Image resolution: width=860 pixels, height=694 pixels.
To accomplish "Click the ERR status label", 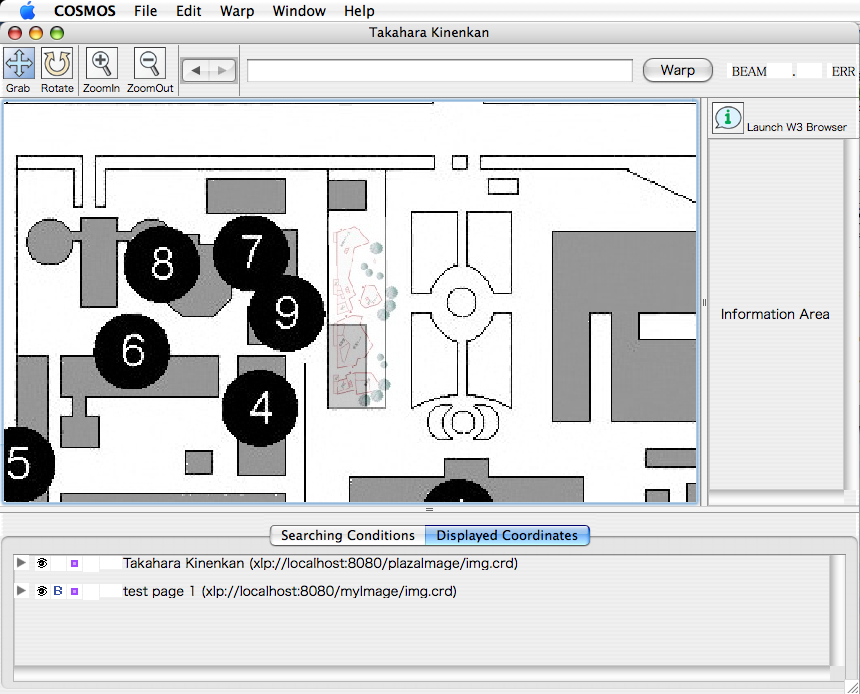I will (843, 71).
